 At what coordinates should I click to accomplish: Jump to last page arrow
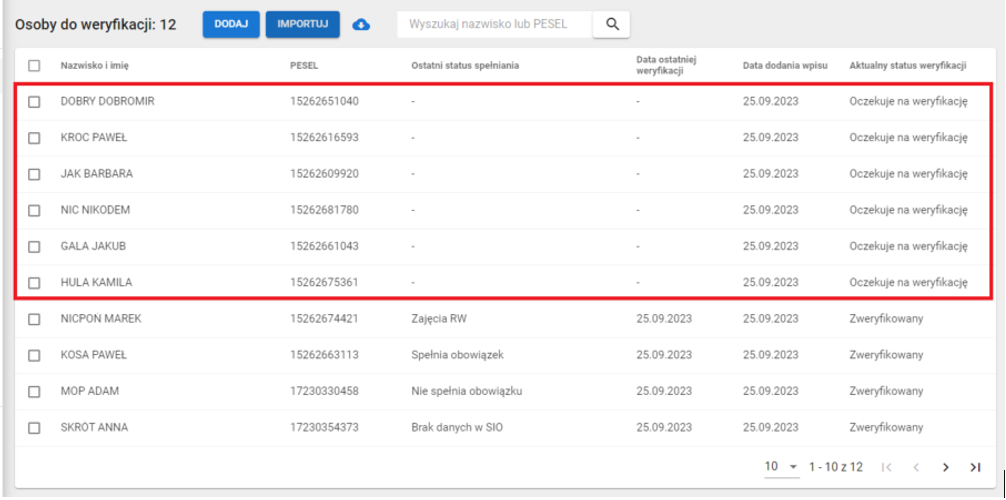pyautogui.click(x=974, y=467)
